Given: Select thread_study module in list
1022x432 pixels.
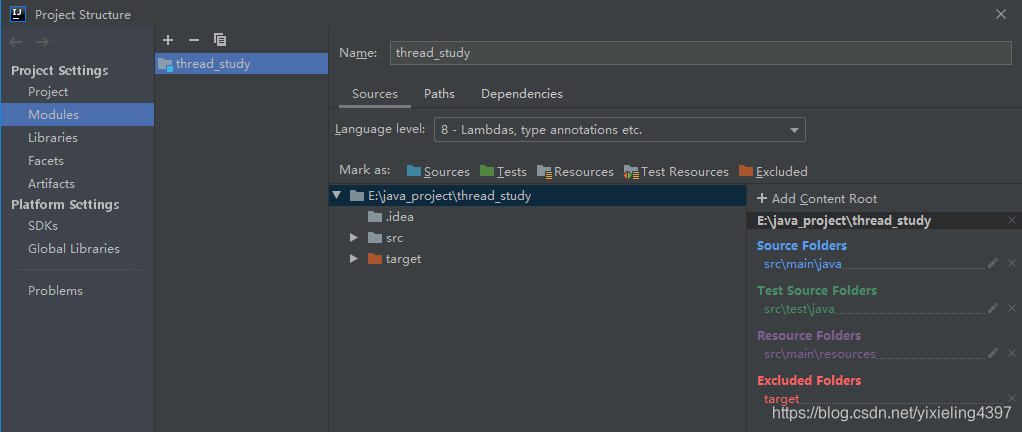Looking at the screenshot, I should click(241, 64).
